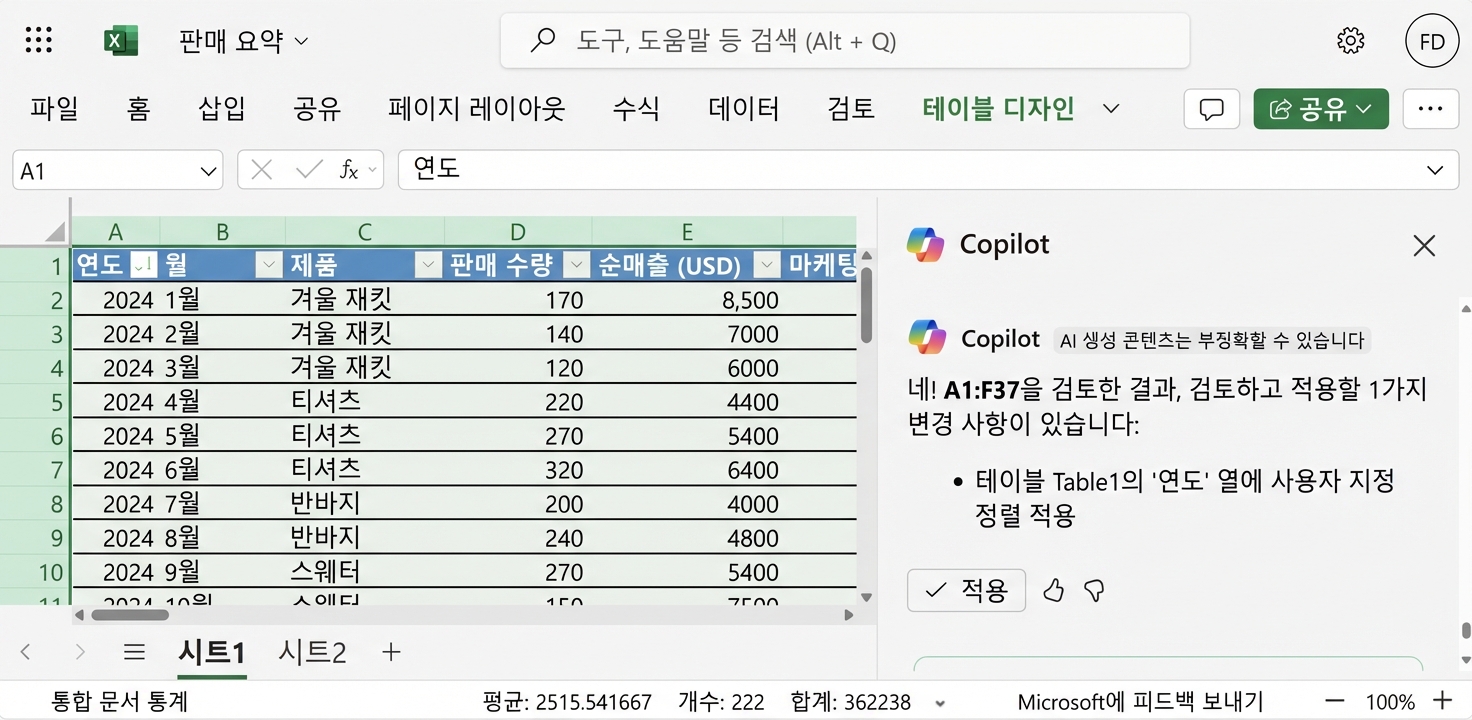The image size is (1472, 720).
Task: Go to next sheet arrow
Action: pos(80,652)
